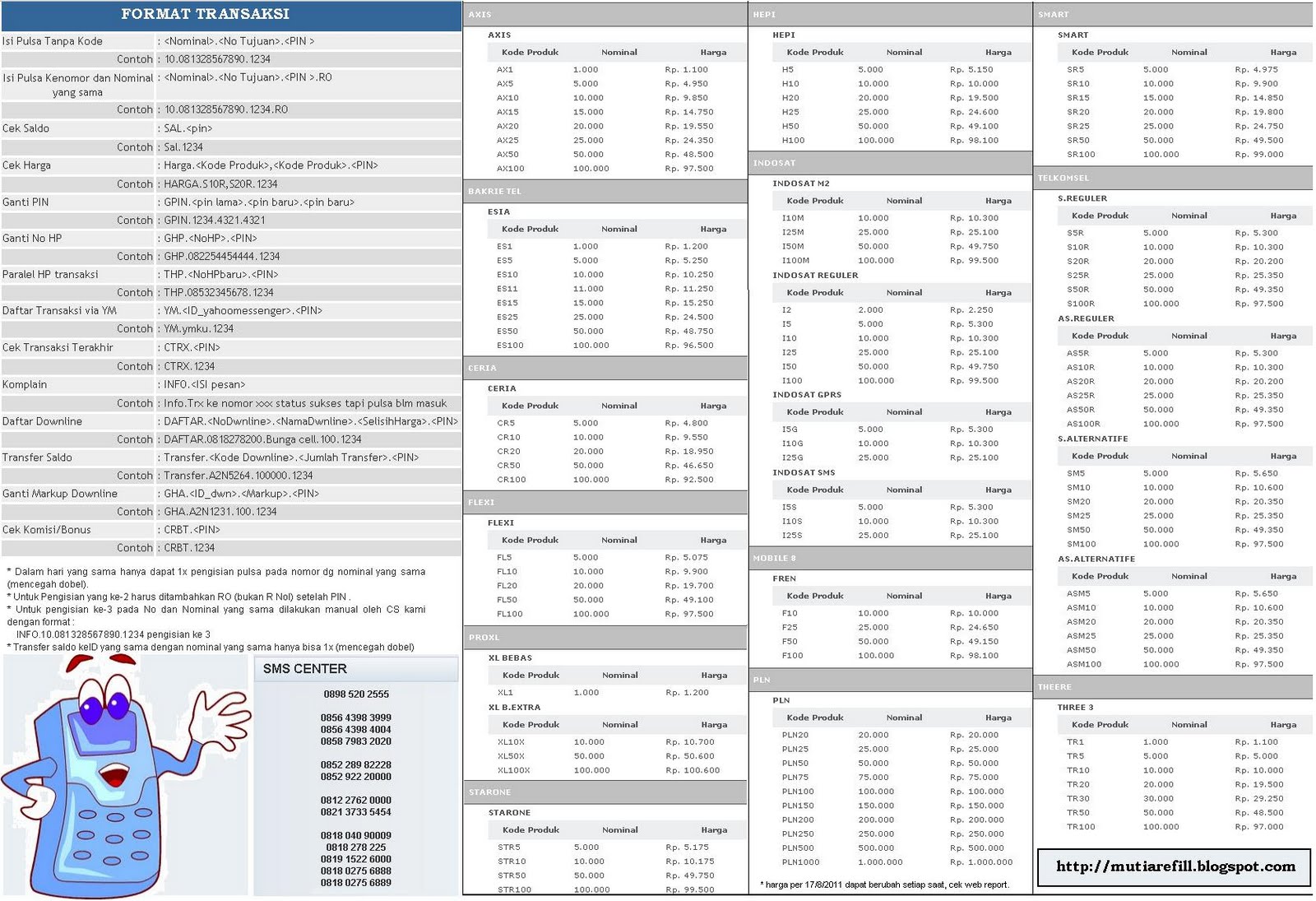Click the 'harga per 17/8/2011' footnote
The height and width of the screenshot is (901, 1316).
pos(884,885)
